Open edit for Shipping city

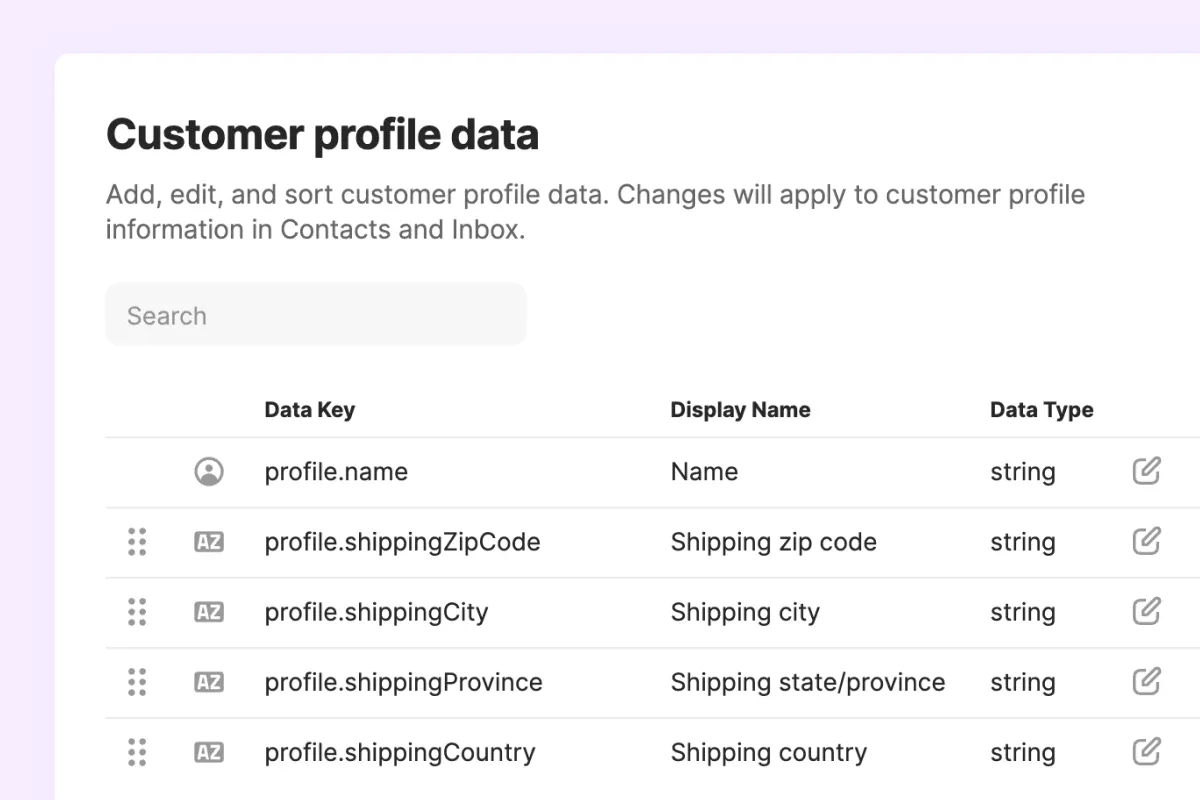coord(1146,612)
